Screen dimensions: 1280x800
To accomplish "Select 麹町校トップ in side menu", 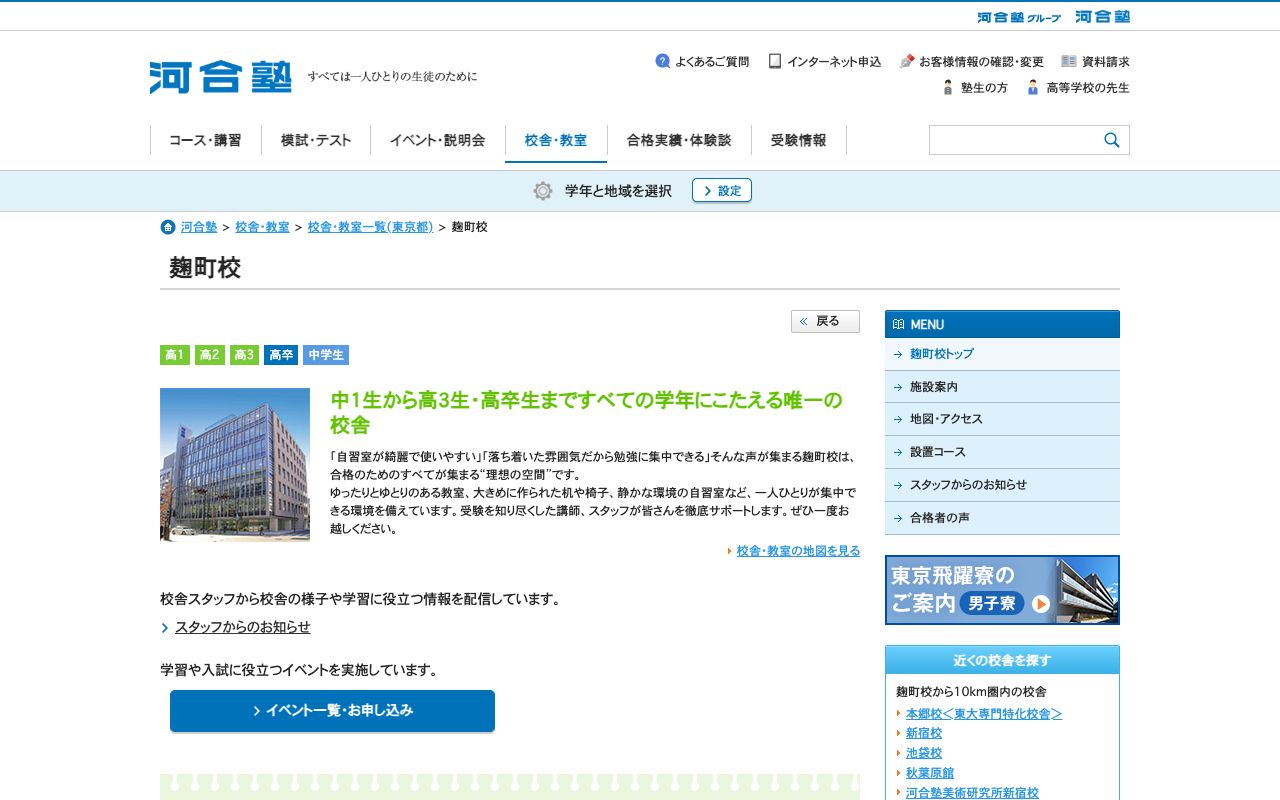I will point(1002,354).
